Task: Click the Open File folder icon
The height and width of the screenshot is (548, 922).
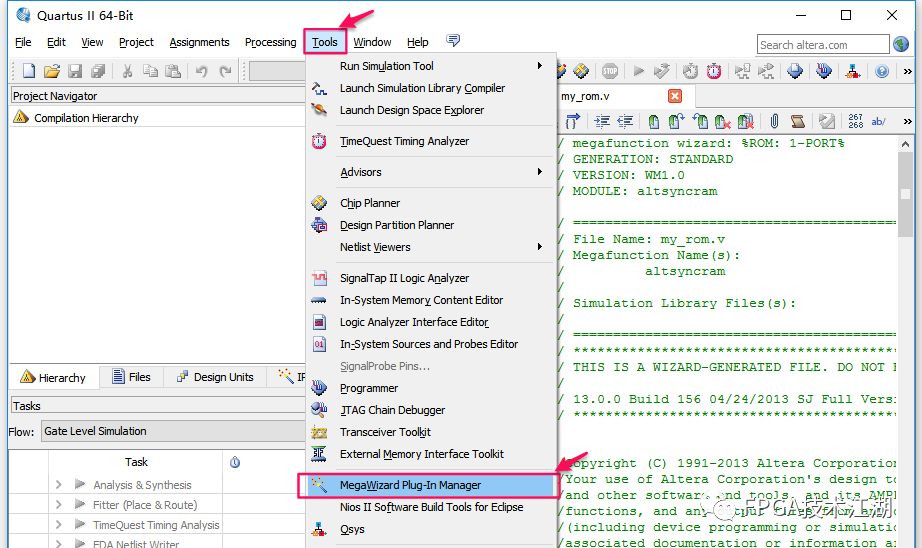Action: click(52, 71)
